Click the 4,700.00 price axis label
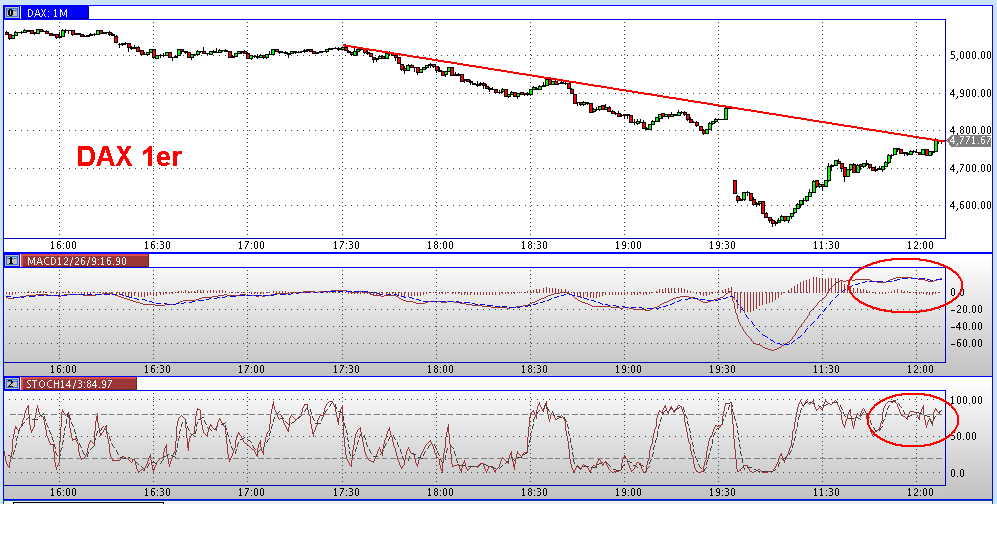The image size is (997, 536). coord(970,168)
